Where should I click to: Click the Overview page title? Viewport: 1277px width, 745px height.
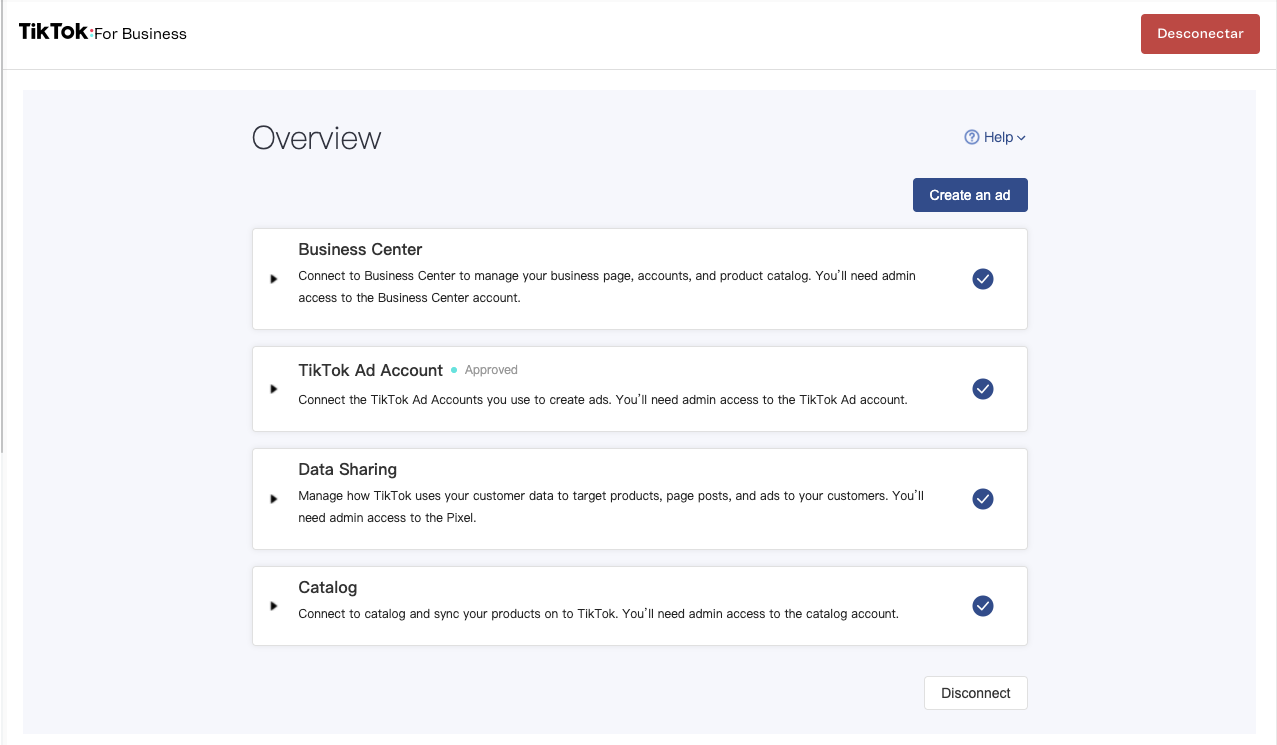(316, 138)
